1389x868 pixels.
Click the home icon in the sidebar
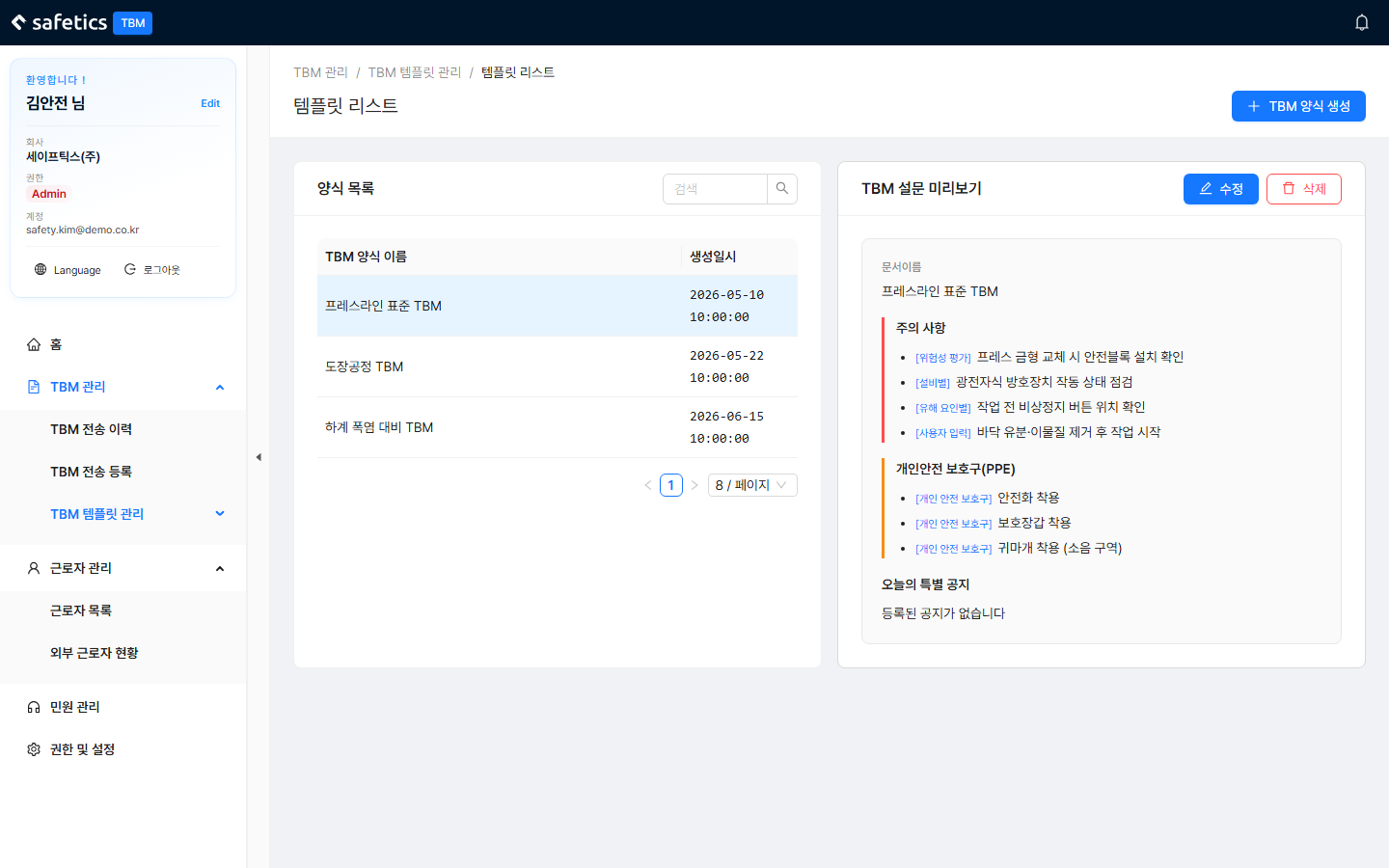tap(34, 344)
